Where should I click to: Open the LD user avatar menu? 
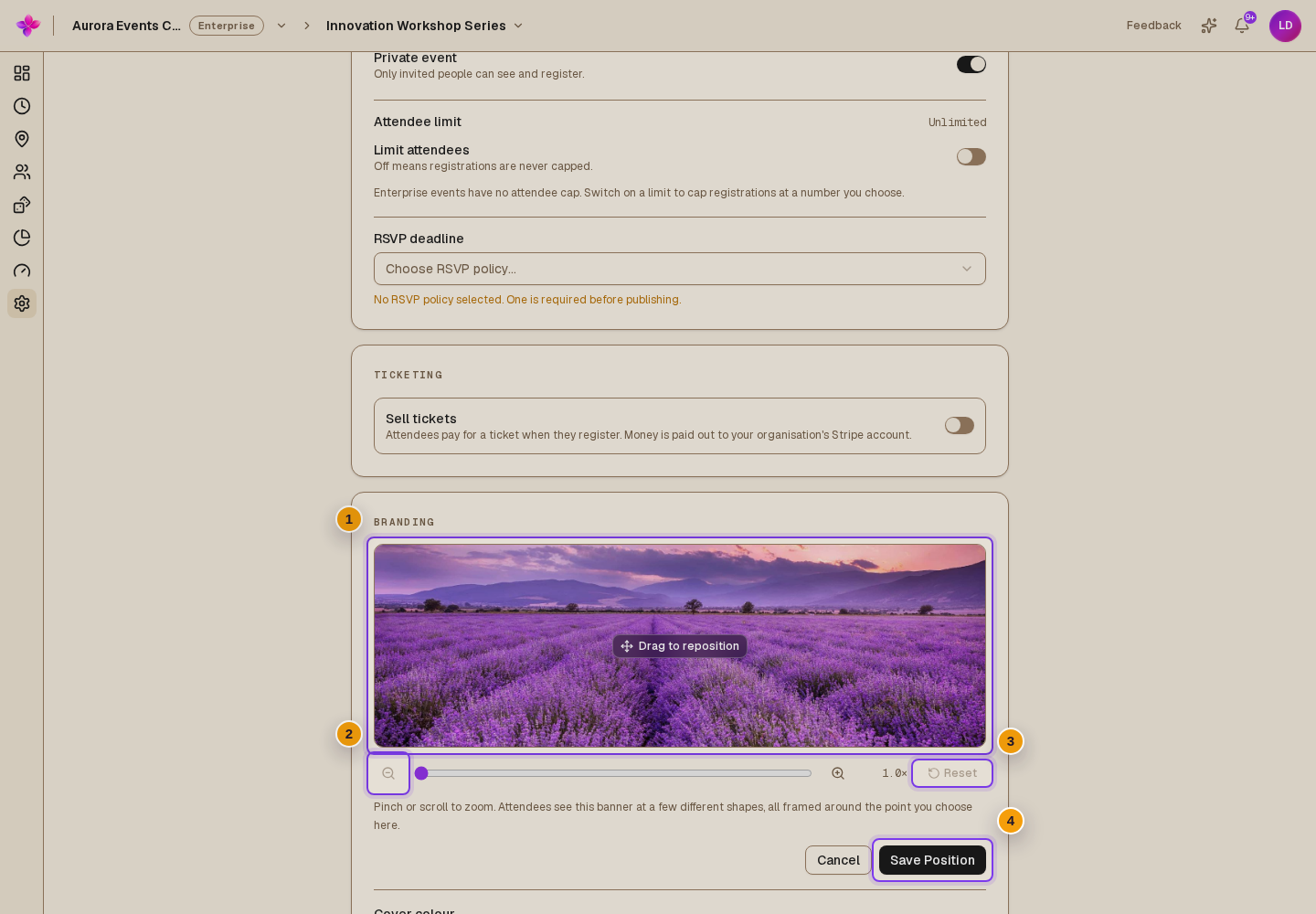[1285, 26]
